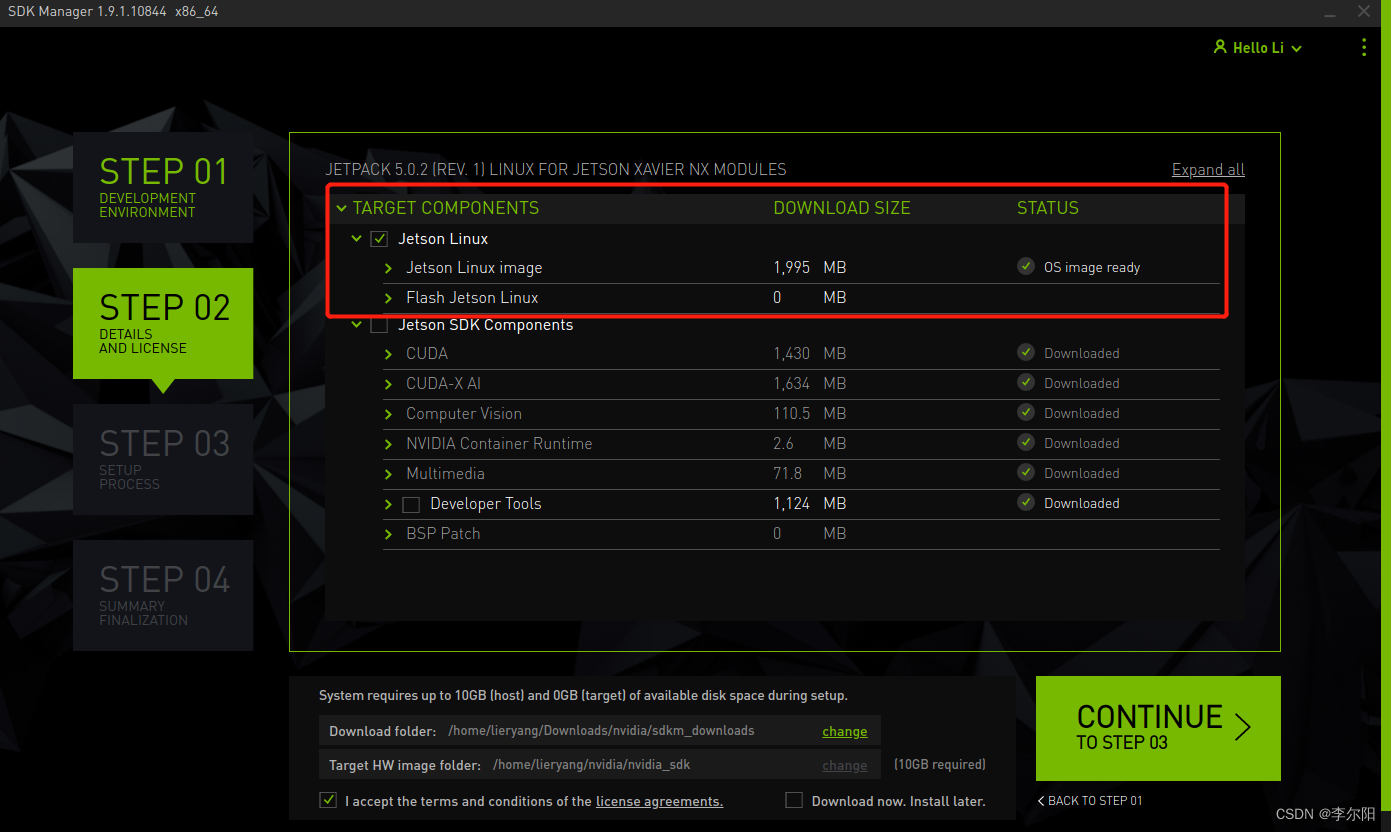This screenshot has width=1391, height=832.
Task: Go to Step 01 Development Environment
Action: (x=163, y=187)
